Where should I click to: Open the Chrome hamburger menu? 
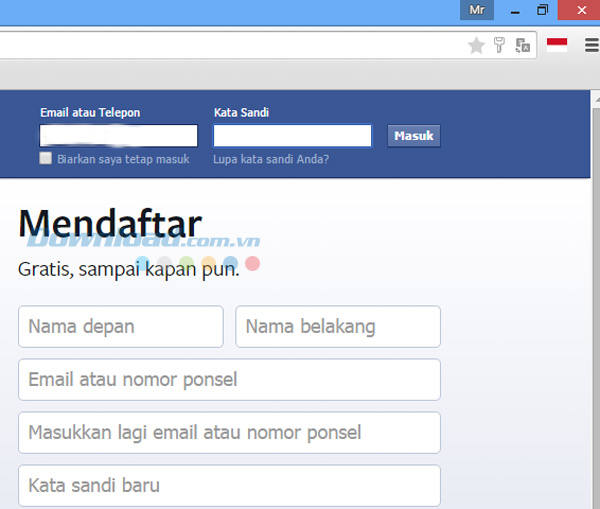coord(592,45)
